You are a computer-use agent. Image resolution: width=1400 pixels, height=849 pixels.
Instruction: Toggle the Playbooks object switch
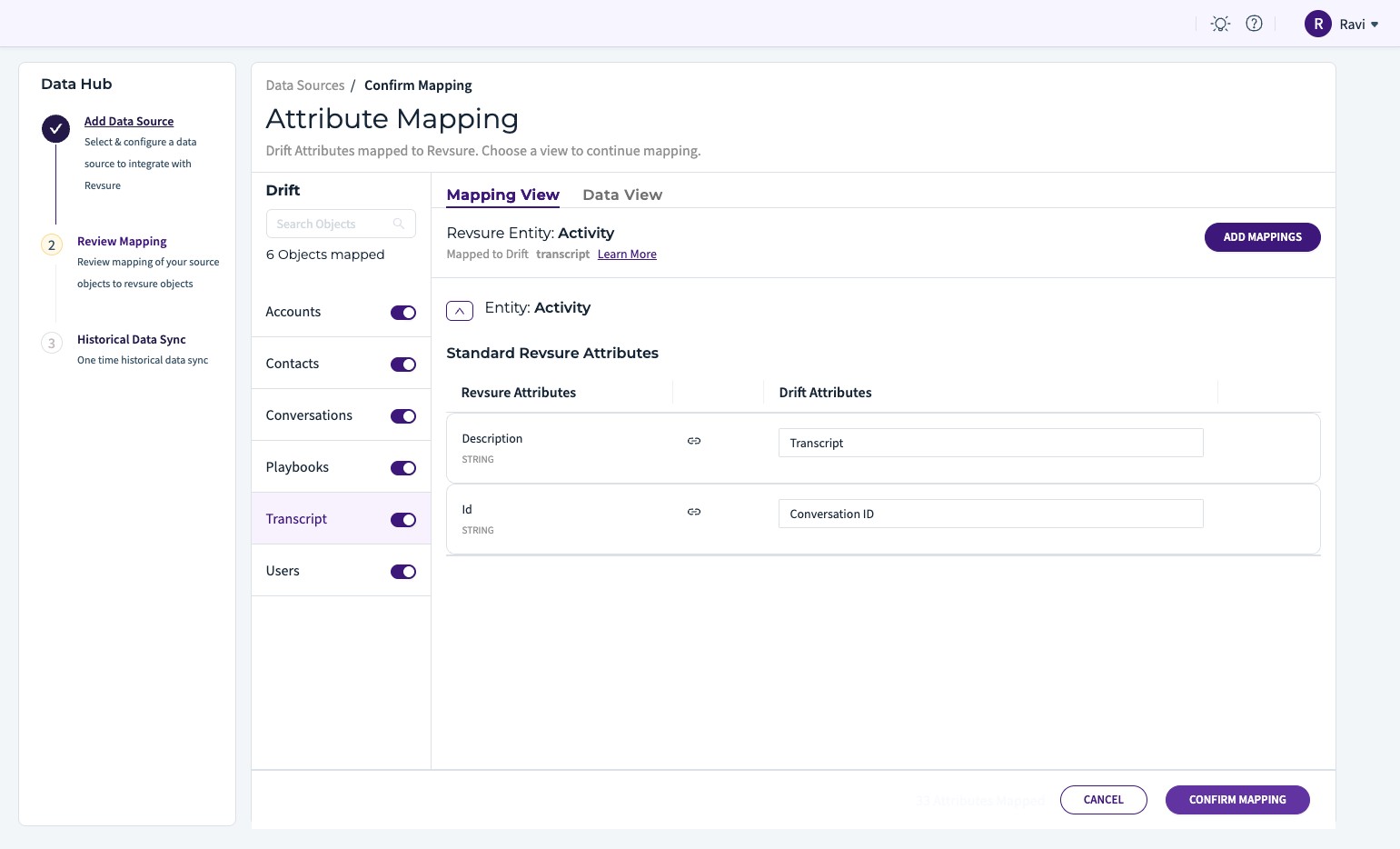click(x=403, y=468)
